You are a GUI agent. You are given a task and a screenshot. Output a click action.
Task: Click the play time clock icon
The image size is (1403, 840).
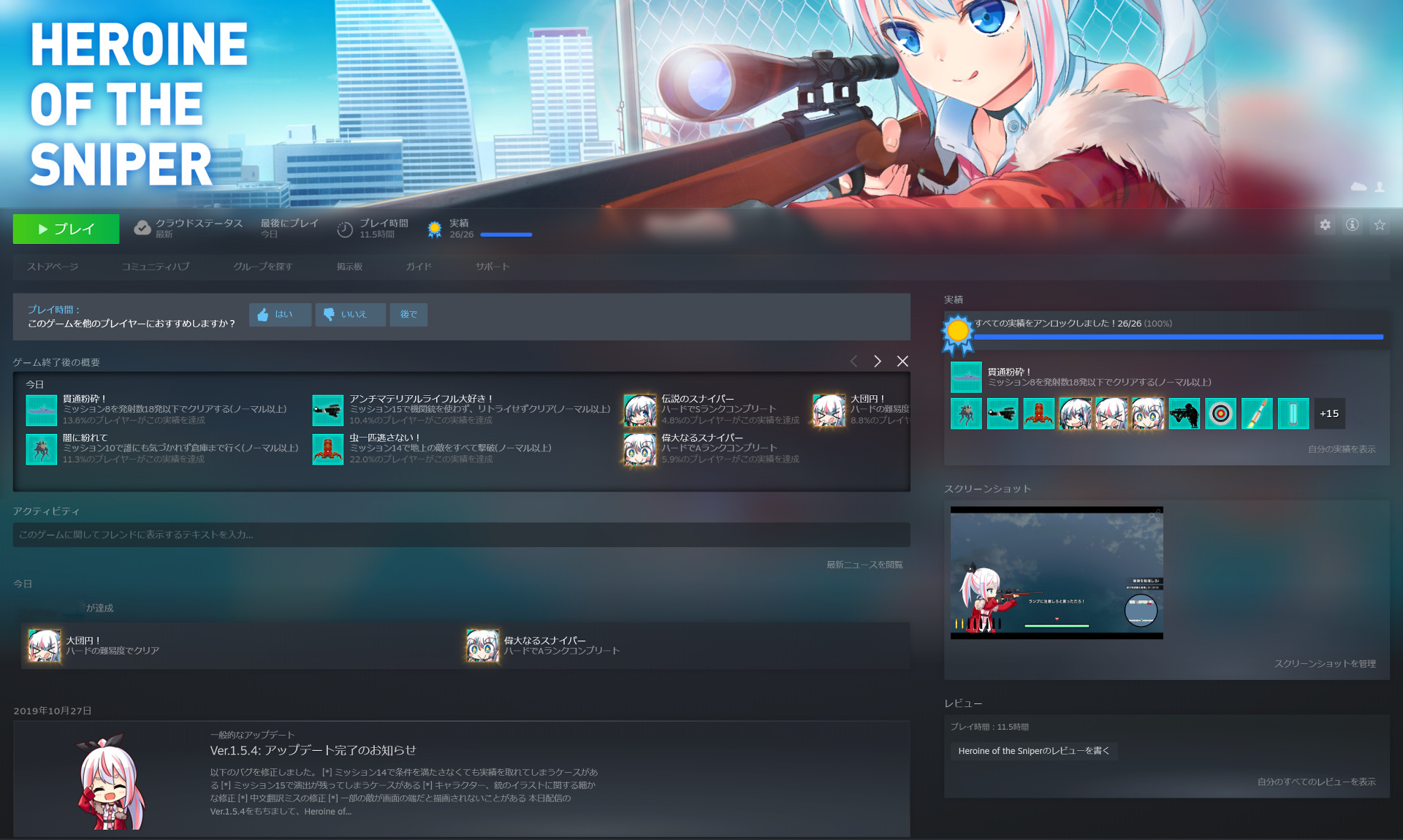point(345,229)
